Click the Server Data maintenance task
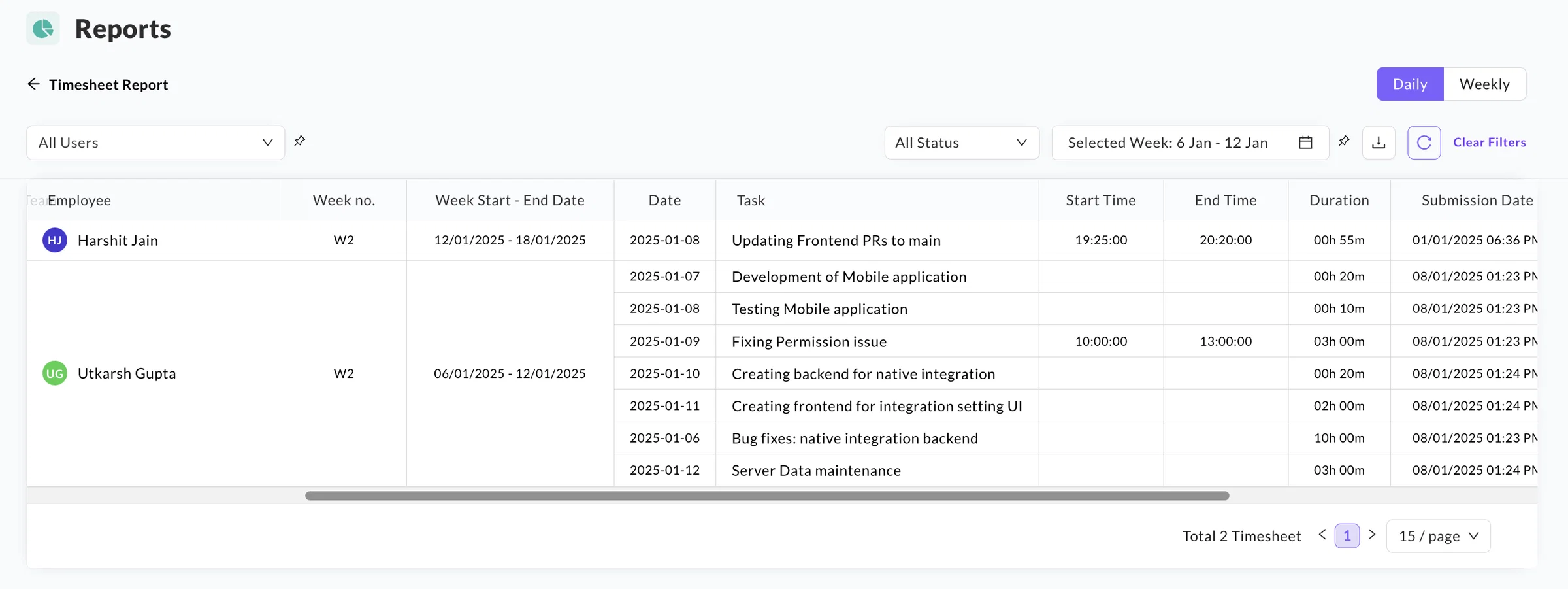This screenshot has width=1568, height=589. tap(816, 470)
